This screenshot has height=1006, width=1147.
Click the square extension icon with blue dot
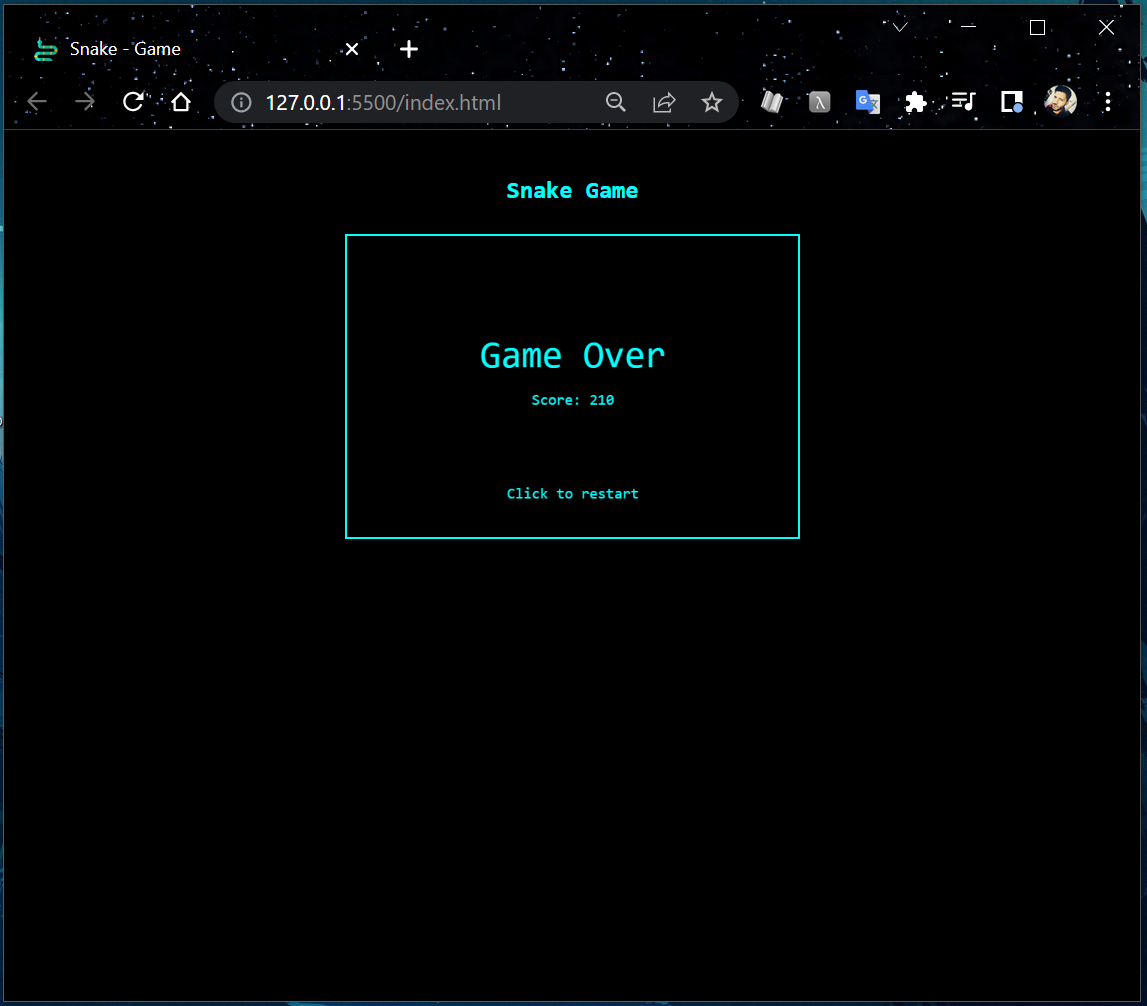coord(1011,101)
